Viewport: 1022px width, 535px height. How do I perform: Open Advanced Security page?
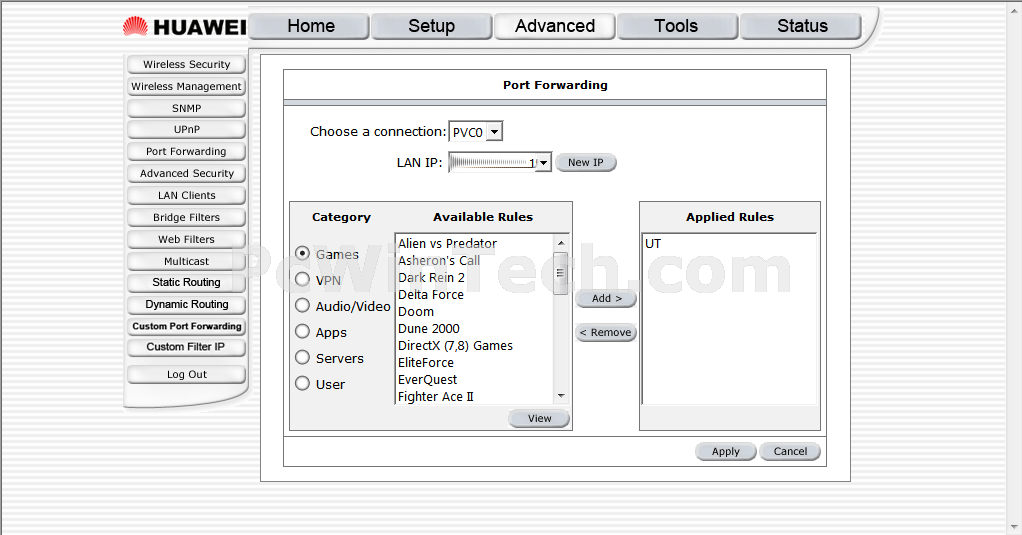click(x=186, y=173)
